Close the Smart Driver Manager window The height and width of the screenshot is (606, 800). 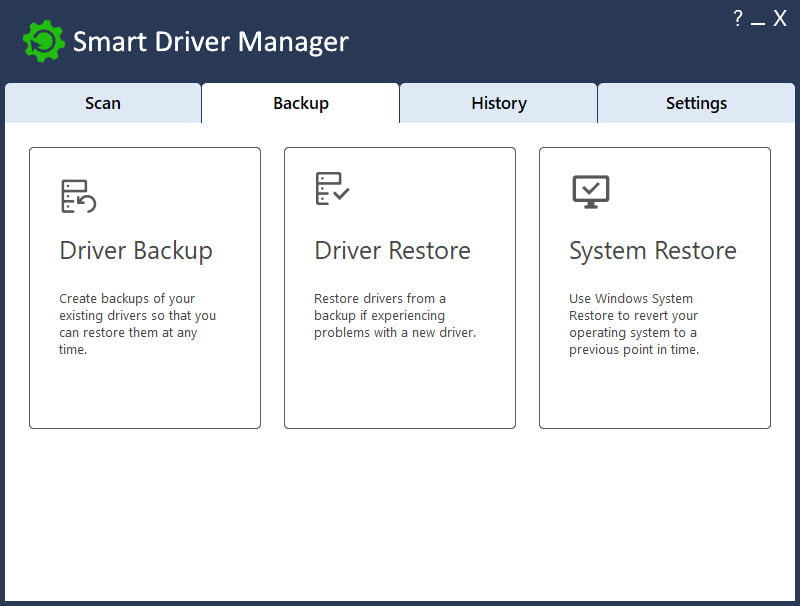click(x=780, y=18)
